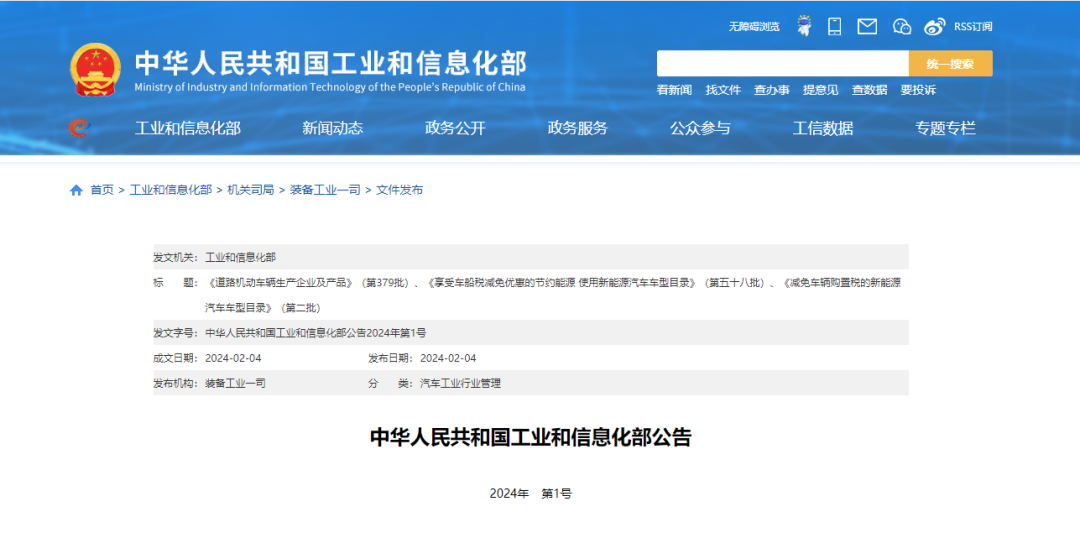This screenshot has height=538, width=1080.
Task: Click the 发文字号 value 2024年第1号
Action: pos(315,333)
